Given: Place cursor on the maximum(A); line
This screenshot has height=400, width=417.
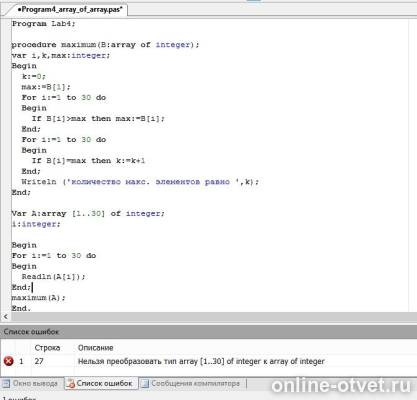Looking at the screenshot, I should (x=39, y=298).
